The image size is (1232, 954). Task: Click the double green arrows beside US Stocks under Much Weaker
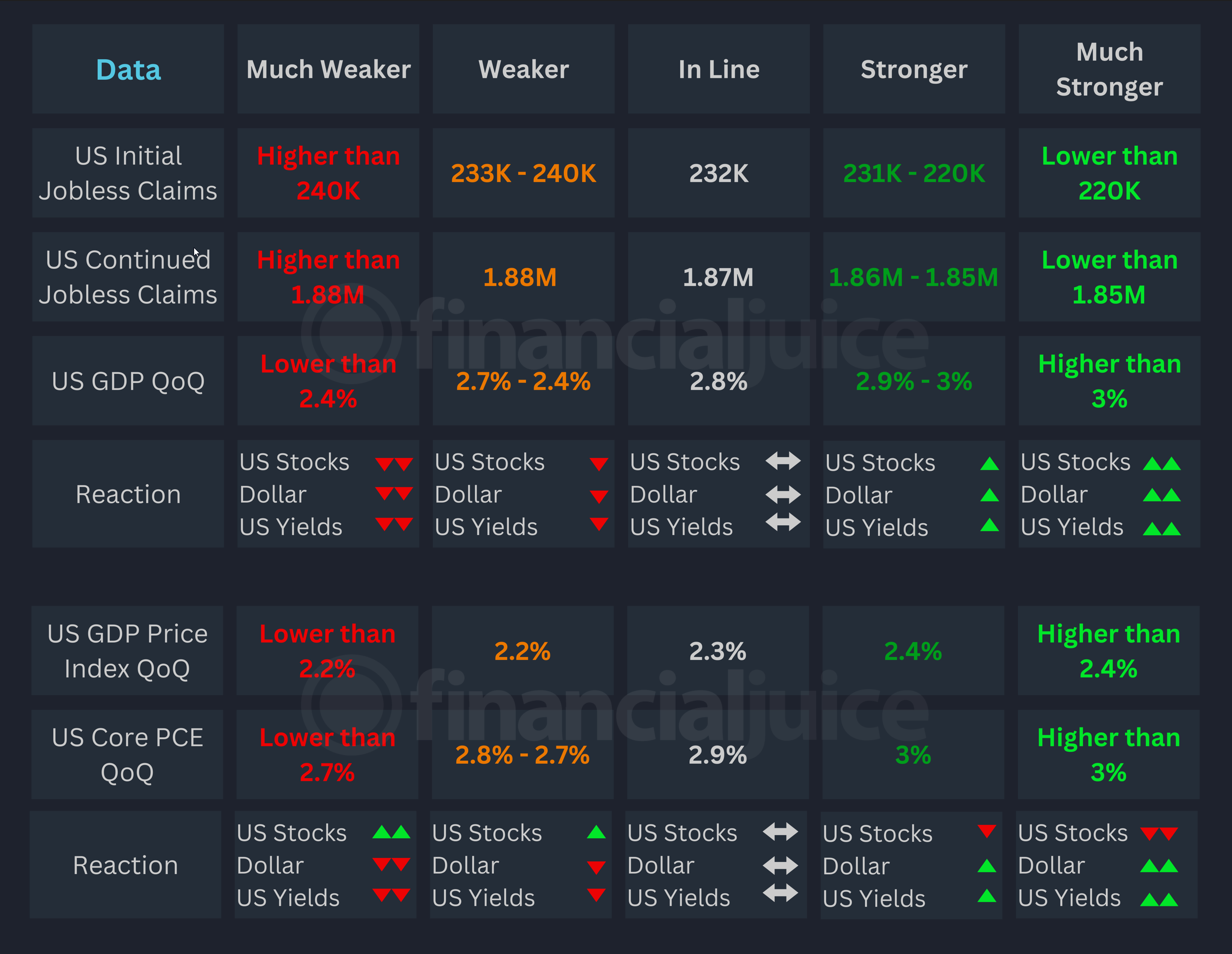[x=391, y=832]
